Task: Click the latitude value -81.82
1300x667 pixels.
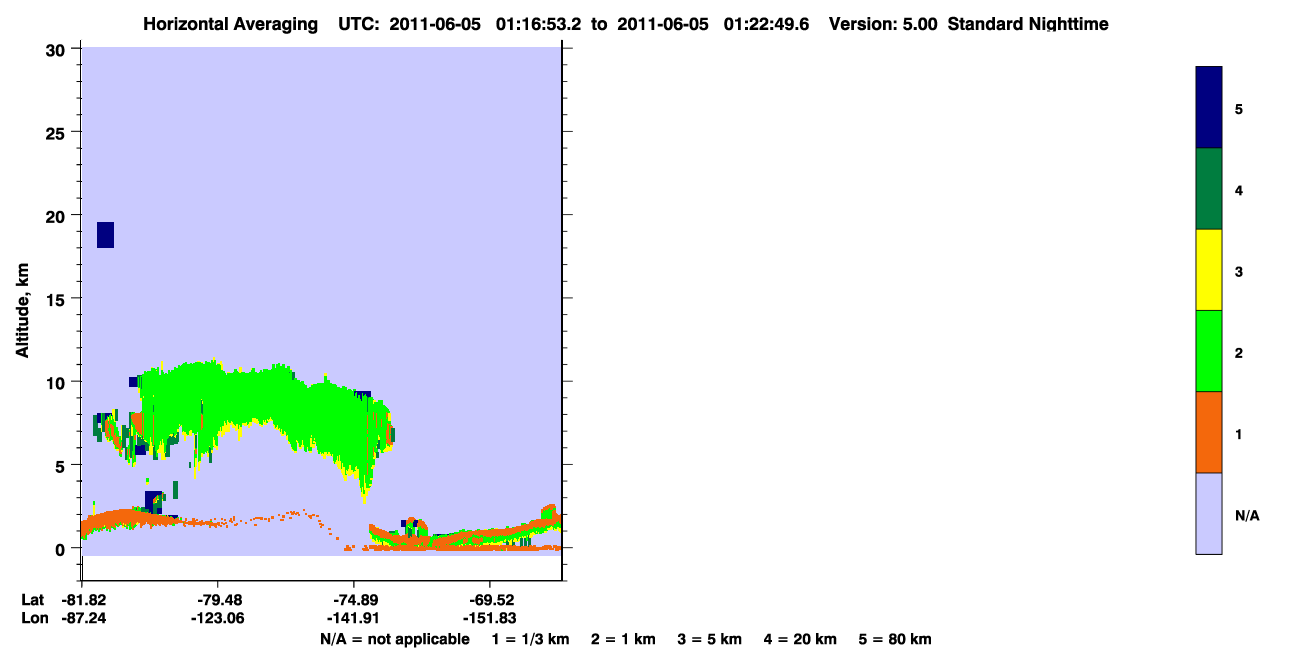Action: [x=82, y=600]
